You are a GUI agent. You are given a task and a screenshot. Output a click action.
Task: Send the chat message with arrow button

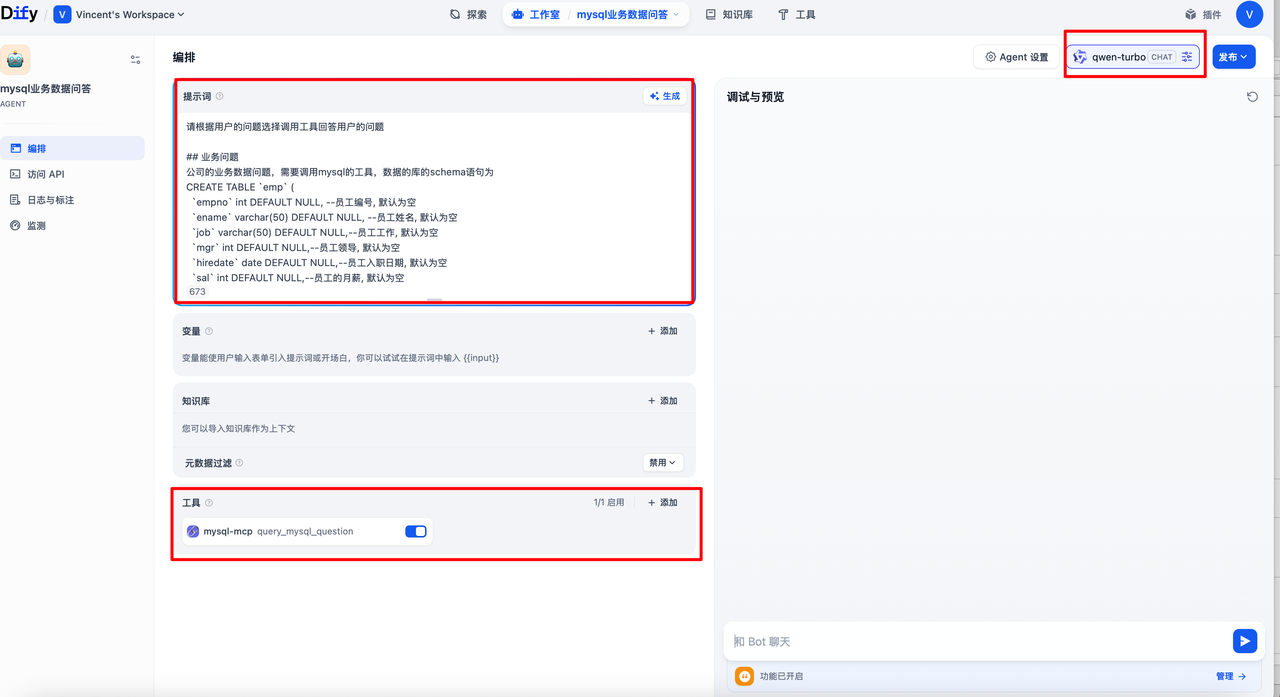coord(1245,641)
